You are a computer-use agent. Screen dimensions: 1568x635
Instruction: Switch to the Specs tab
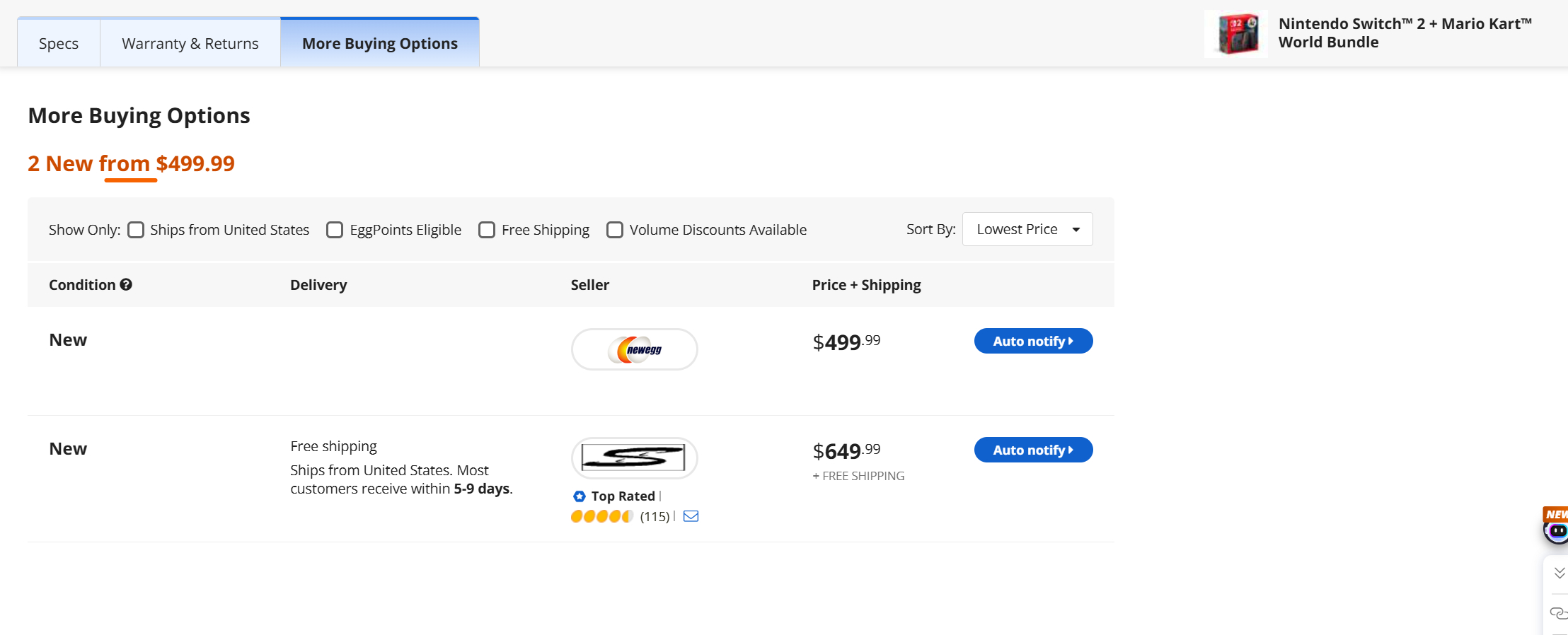pos(58,42)
